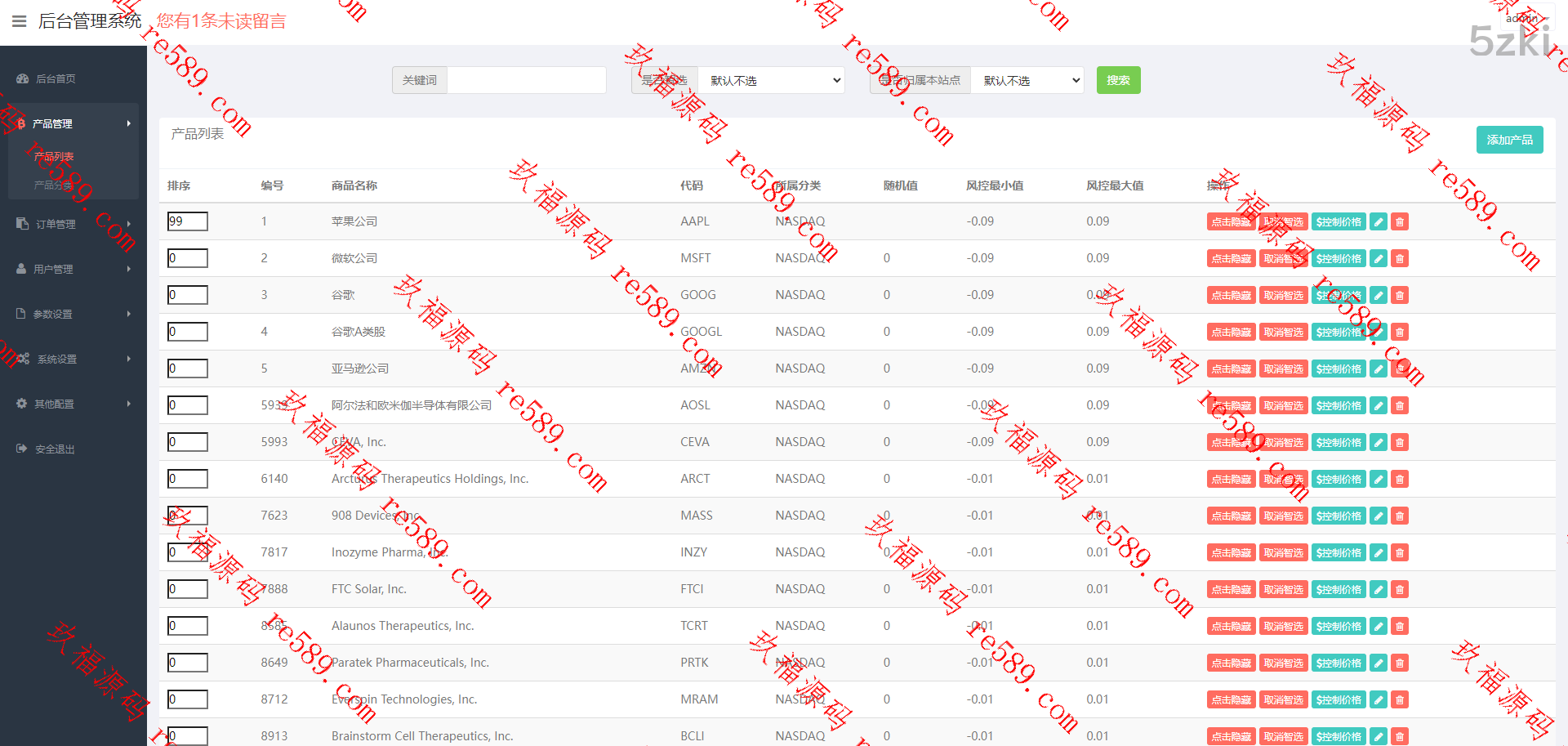Image resolution: width=1568 pixels, height=746 pixels.
Task: Select 用户管理 in the sidebar
Action: [53, 269]
